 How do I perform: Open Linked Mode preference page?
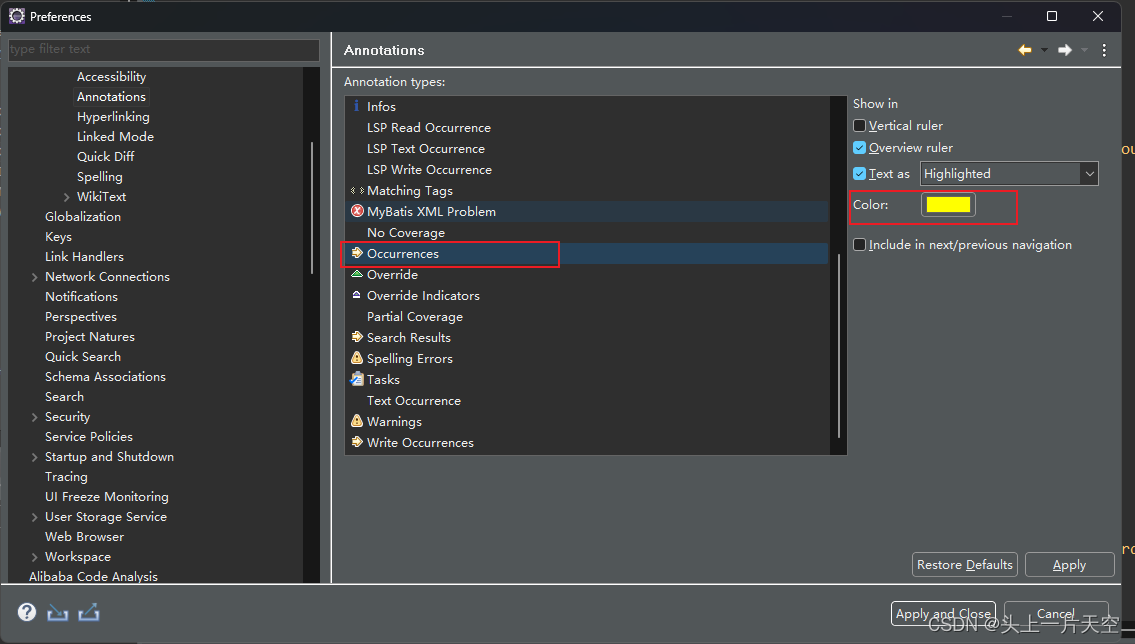pyautogui.click(x=115, y=136)
